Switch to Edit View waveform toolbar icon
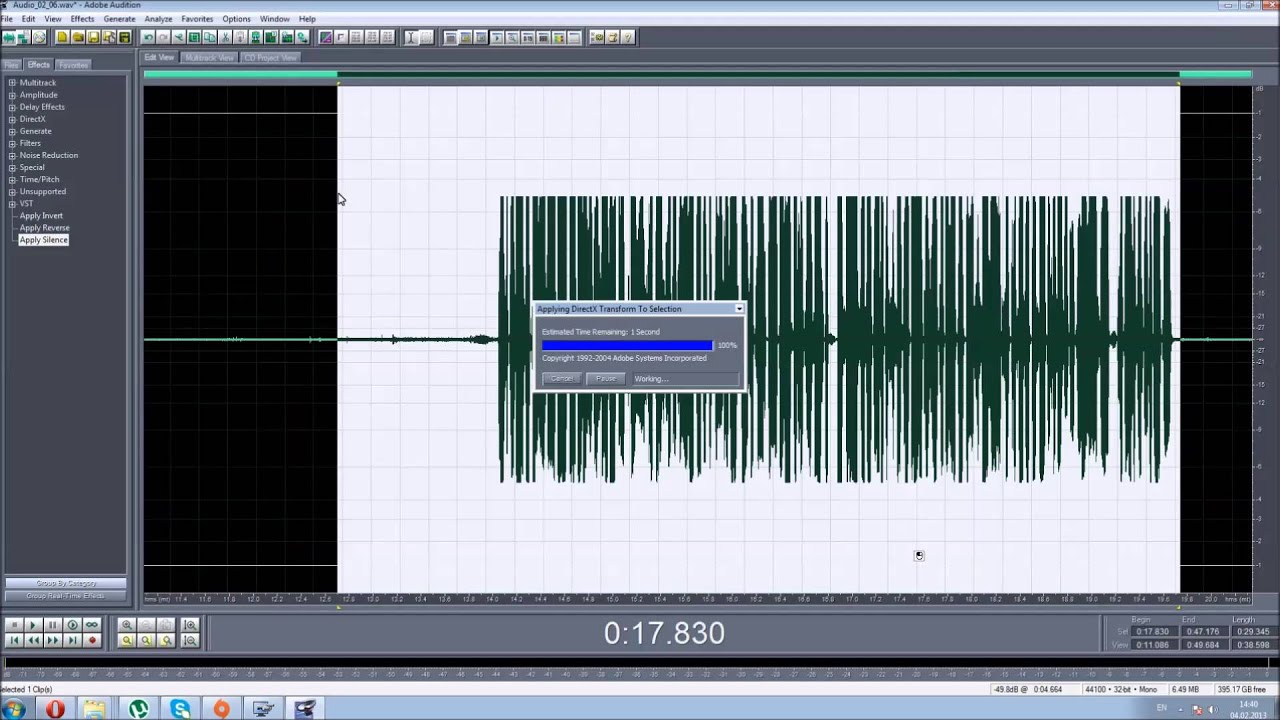The width and height of the screenshot is (1280, 720). [x=8, y=37]
